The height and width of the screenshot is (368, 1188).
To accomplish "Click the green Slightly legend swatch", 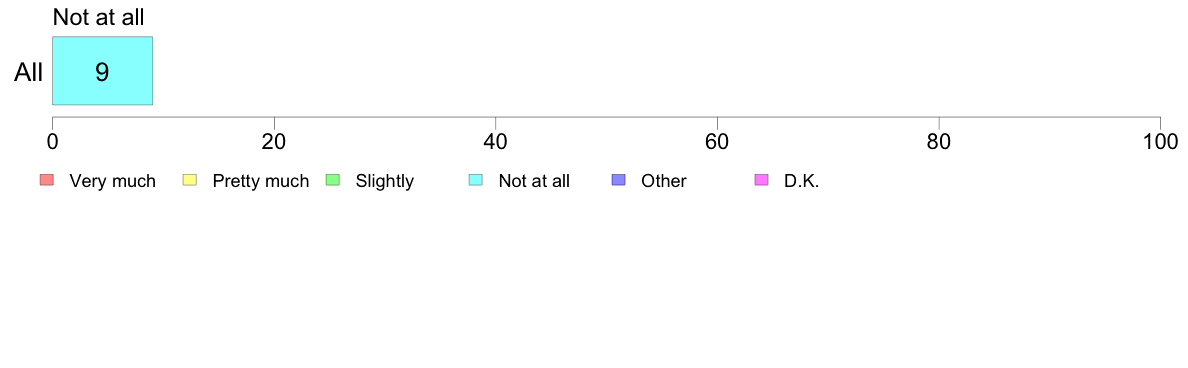I will 332,180.
